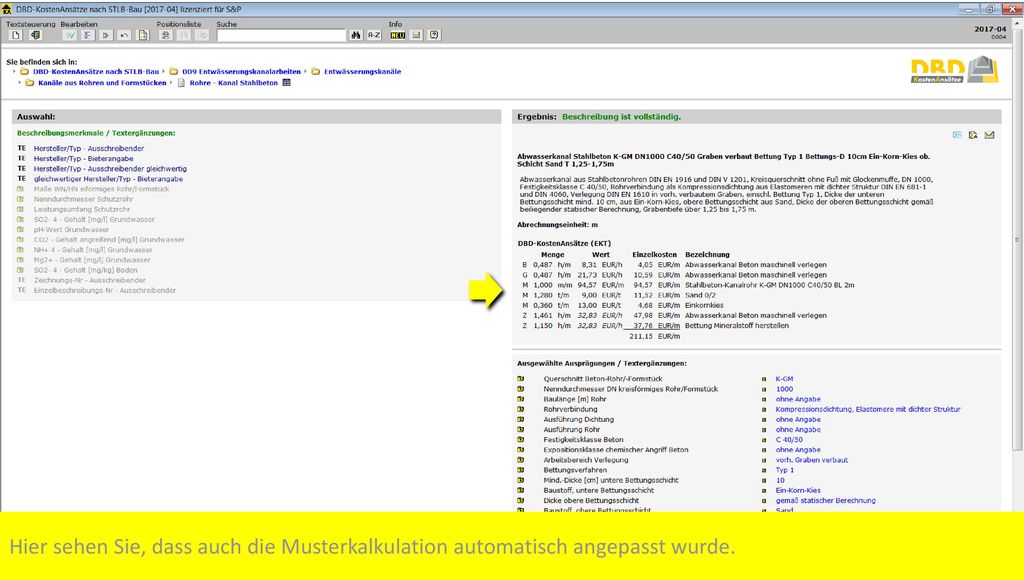Open breadcrumb Entwässerungskanäle
This screenshot has width=1024, height=580.
(x=362, y=72)
